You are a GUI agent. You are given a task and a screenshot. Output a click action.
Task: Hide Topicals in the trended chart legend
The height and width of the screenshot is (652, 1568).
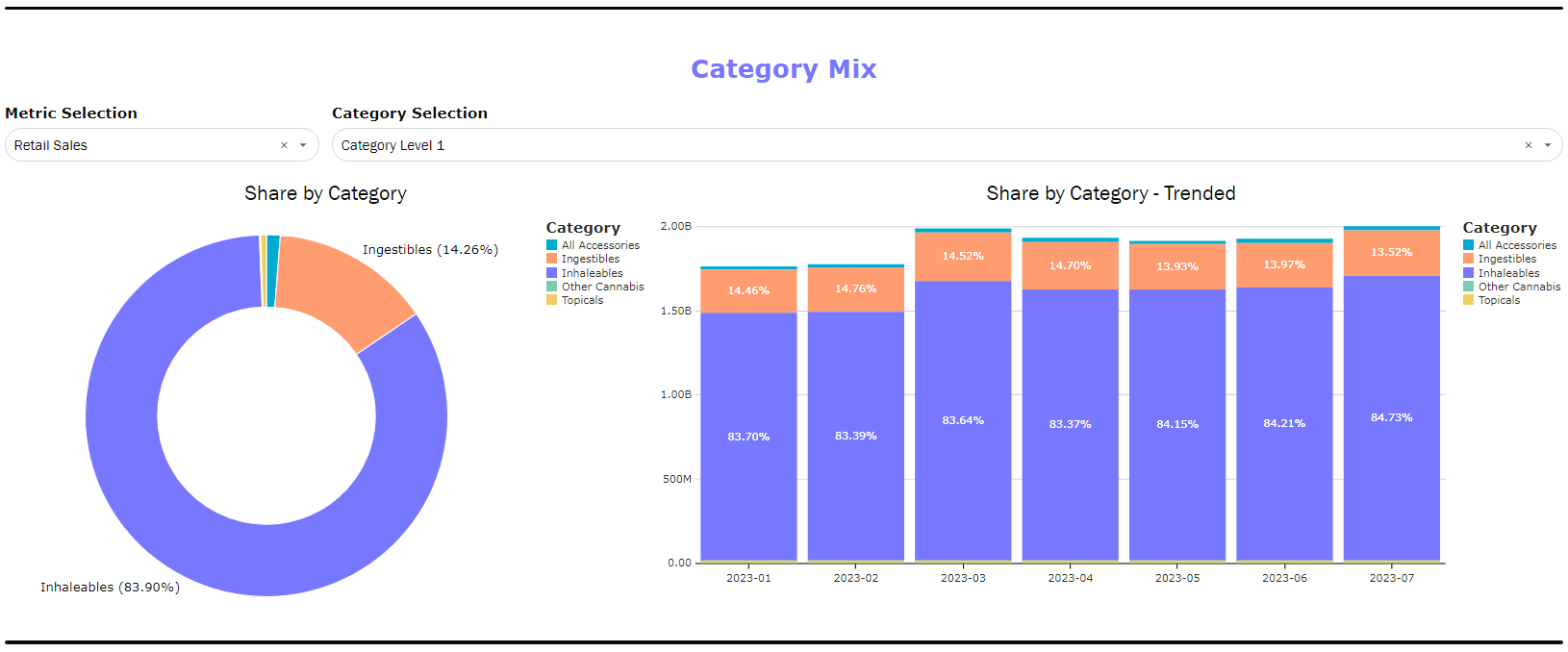coord(1499,300)
